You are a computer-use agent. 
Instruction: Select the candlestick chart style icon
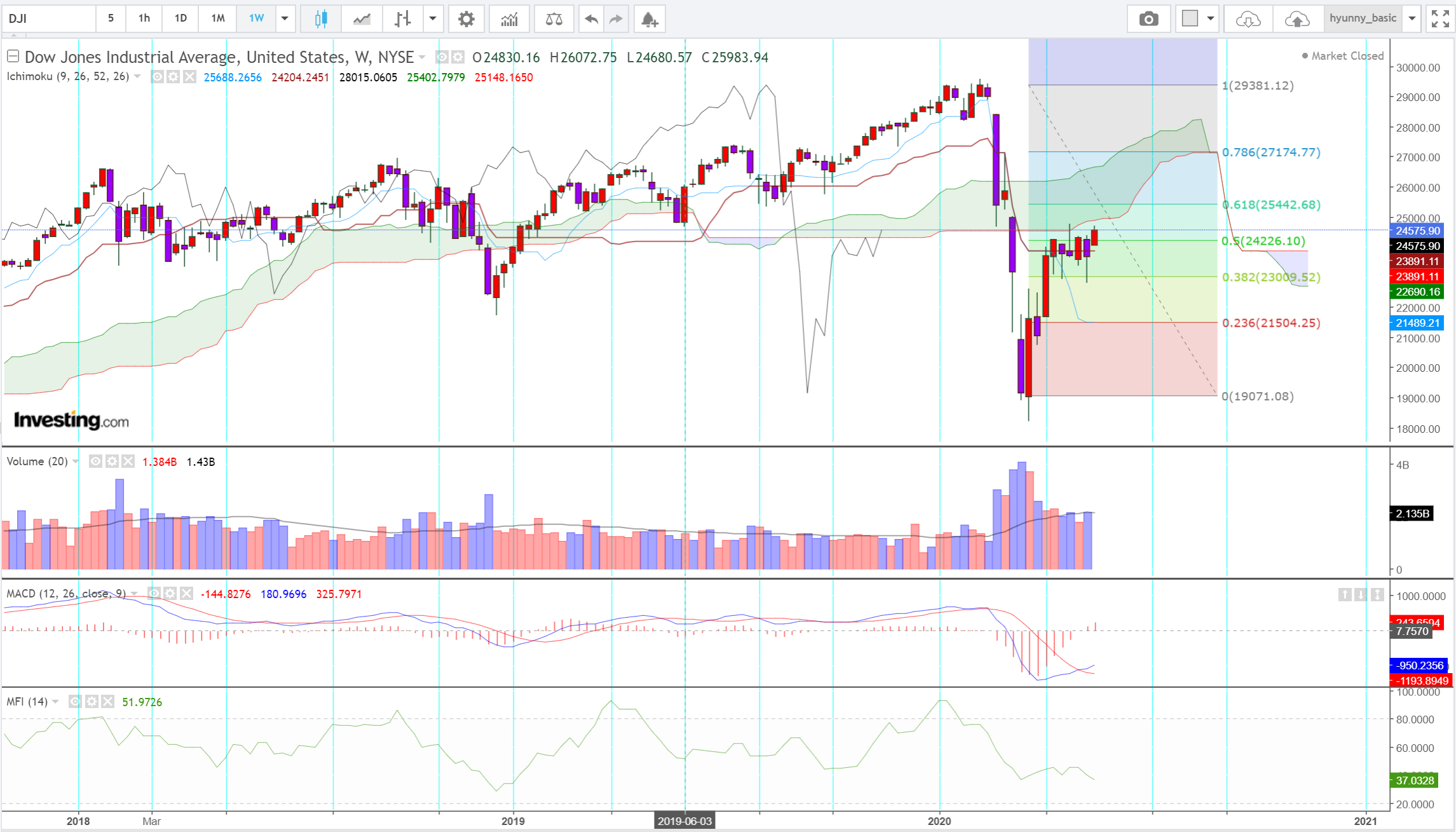tap(321, 19)
